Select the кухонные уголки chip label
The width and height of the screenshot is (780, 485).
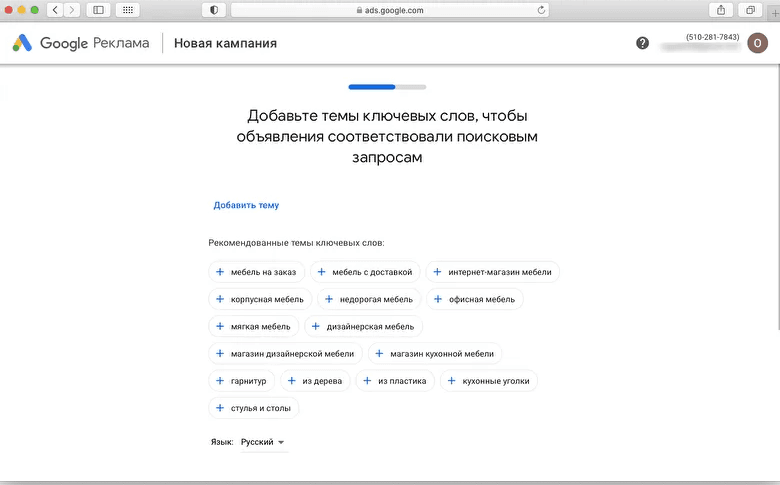495,381
